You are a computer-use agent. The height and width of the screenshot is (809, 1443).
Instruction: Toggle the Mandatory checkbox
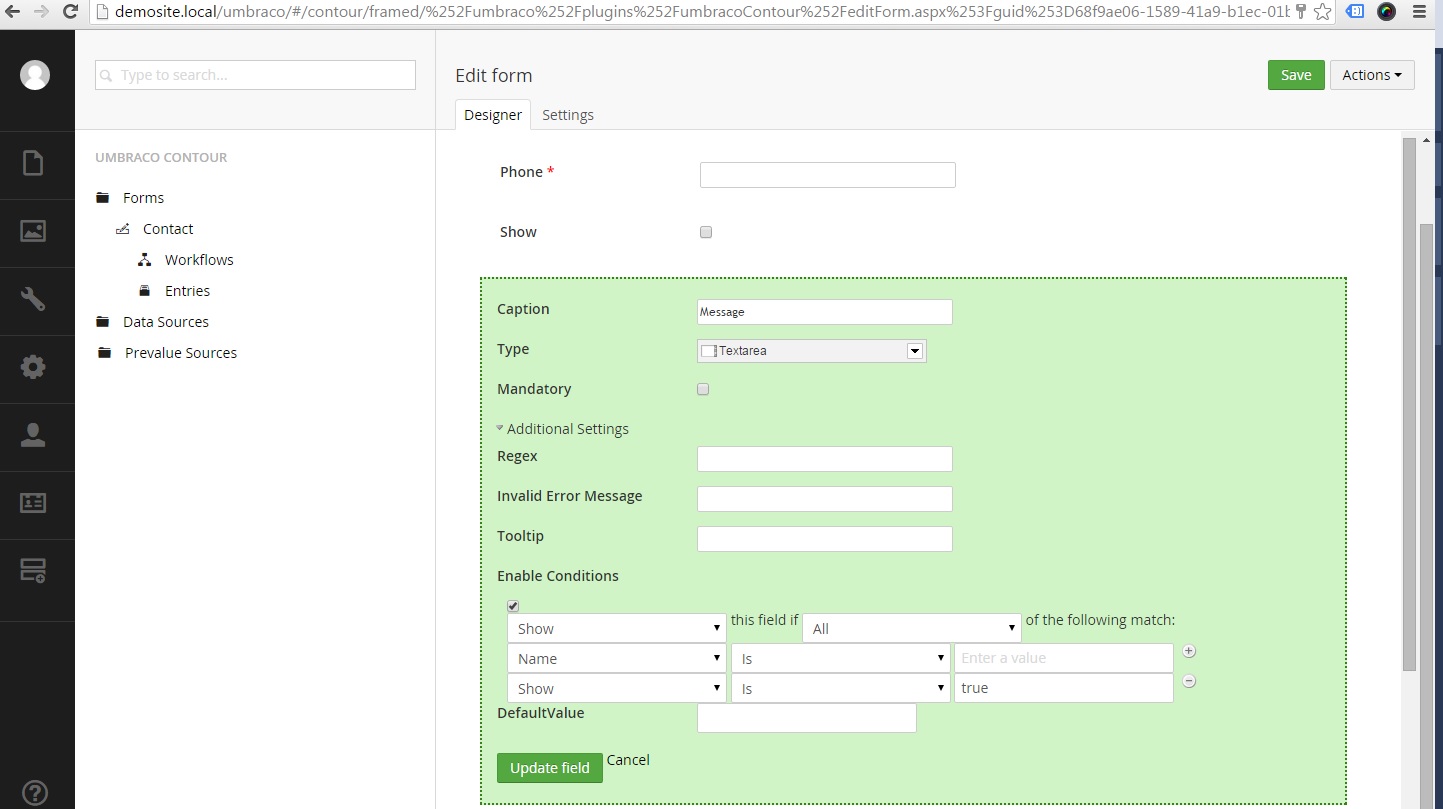(x=703, y=389)
